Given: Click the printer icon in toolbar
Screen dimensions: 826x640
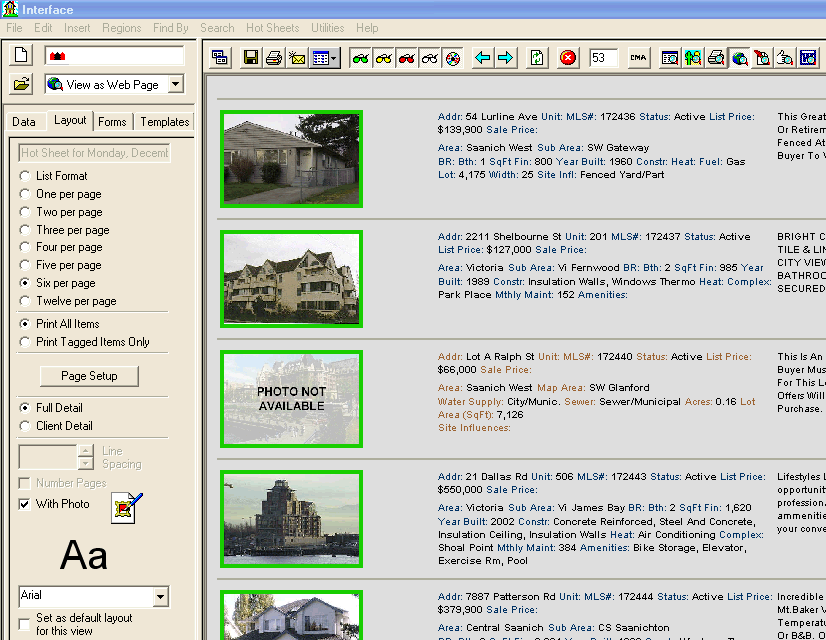Looking at the screenshot, I should pyautogui.click(x=274, y=58).
